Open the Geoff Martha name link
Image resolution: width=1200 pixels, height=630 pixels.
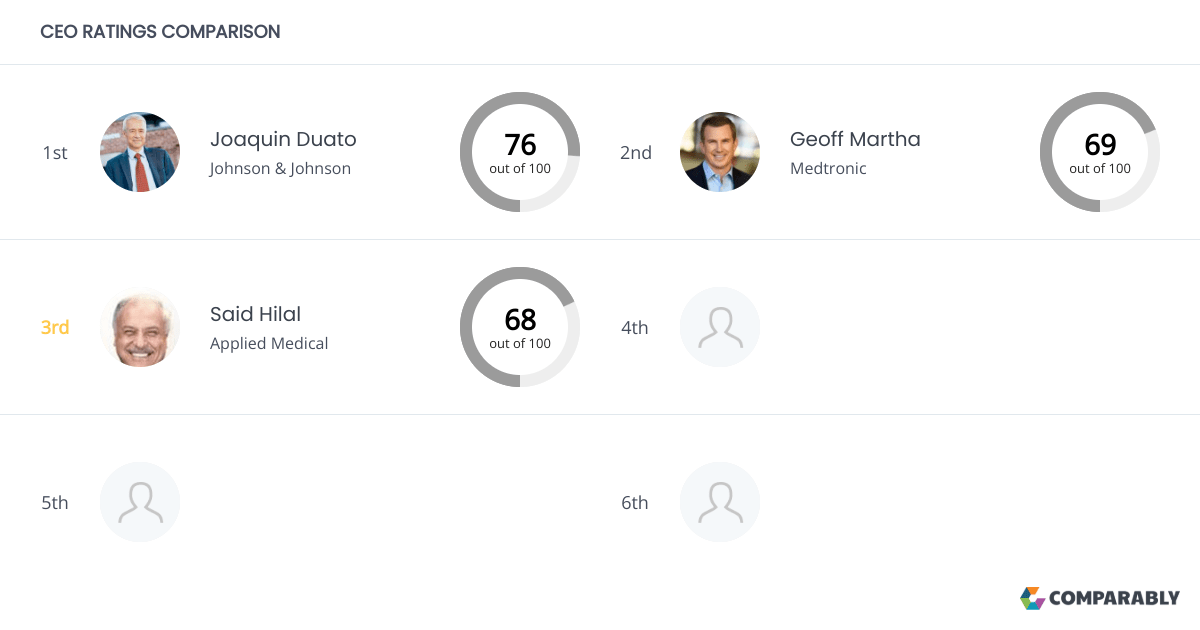point(855,139)
